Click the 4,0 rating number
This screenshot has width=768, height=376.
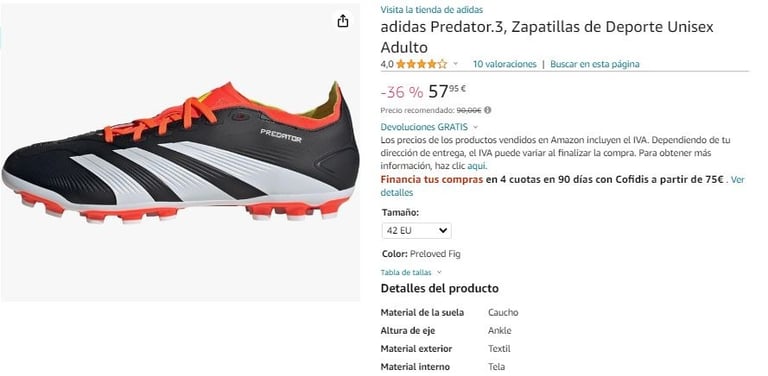point(386,64)
